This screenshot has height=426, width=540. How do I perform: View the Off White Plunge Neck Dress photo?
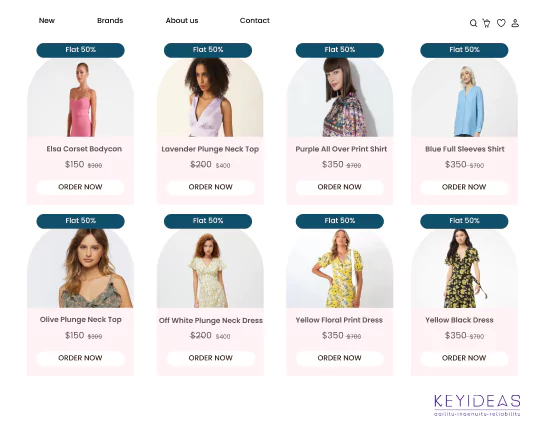coord(210,269)
